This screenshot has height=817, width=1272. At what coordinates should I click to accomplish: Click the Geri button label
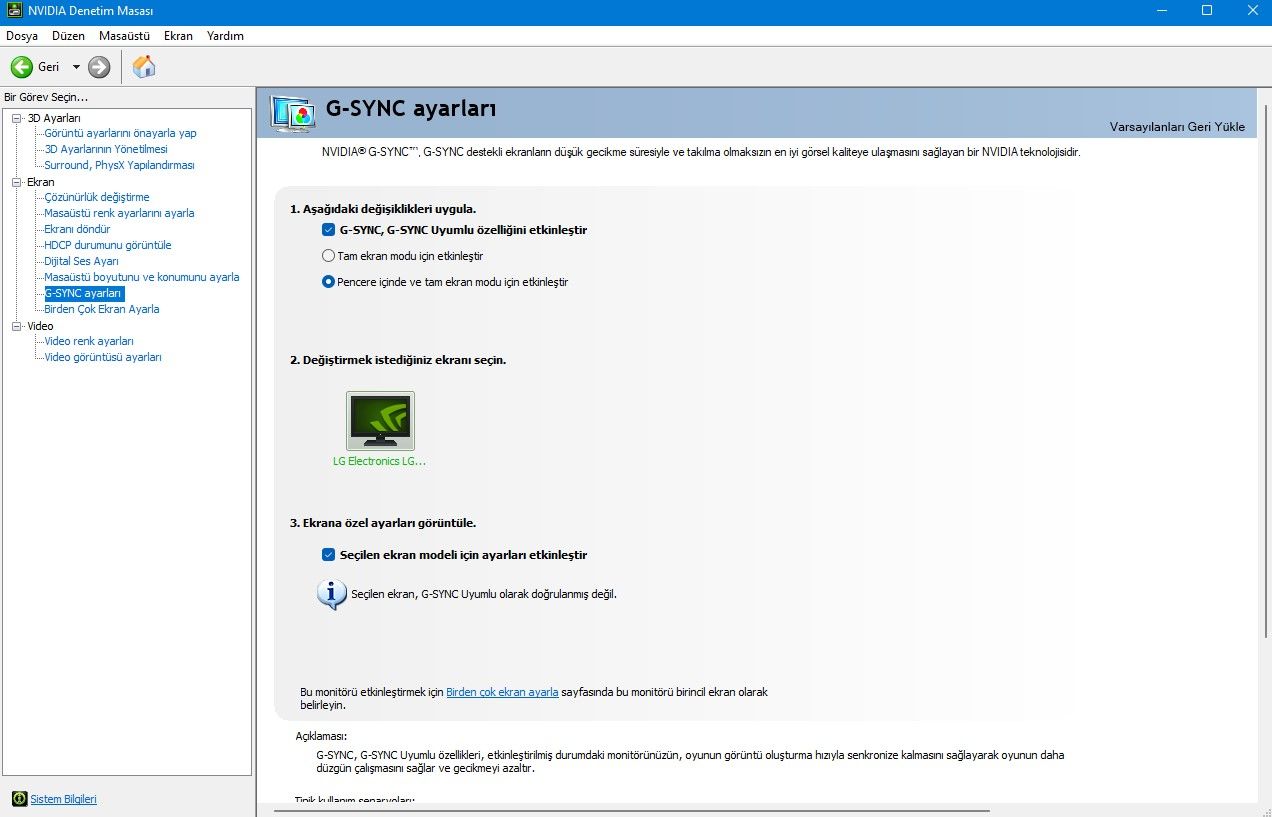coord(49,67)
